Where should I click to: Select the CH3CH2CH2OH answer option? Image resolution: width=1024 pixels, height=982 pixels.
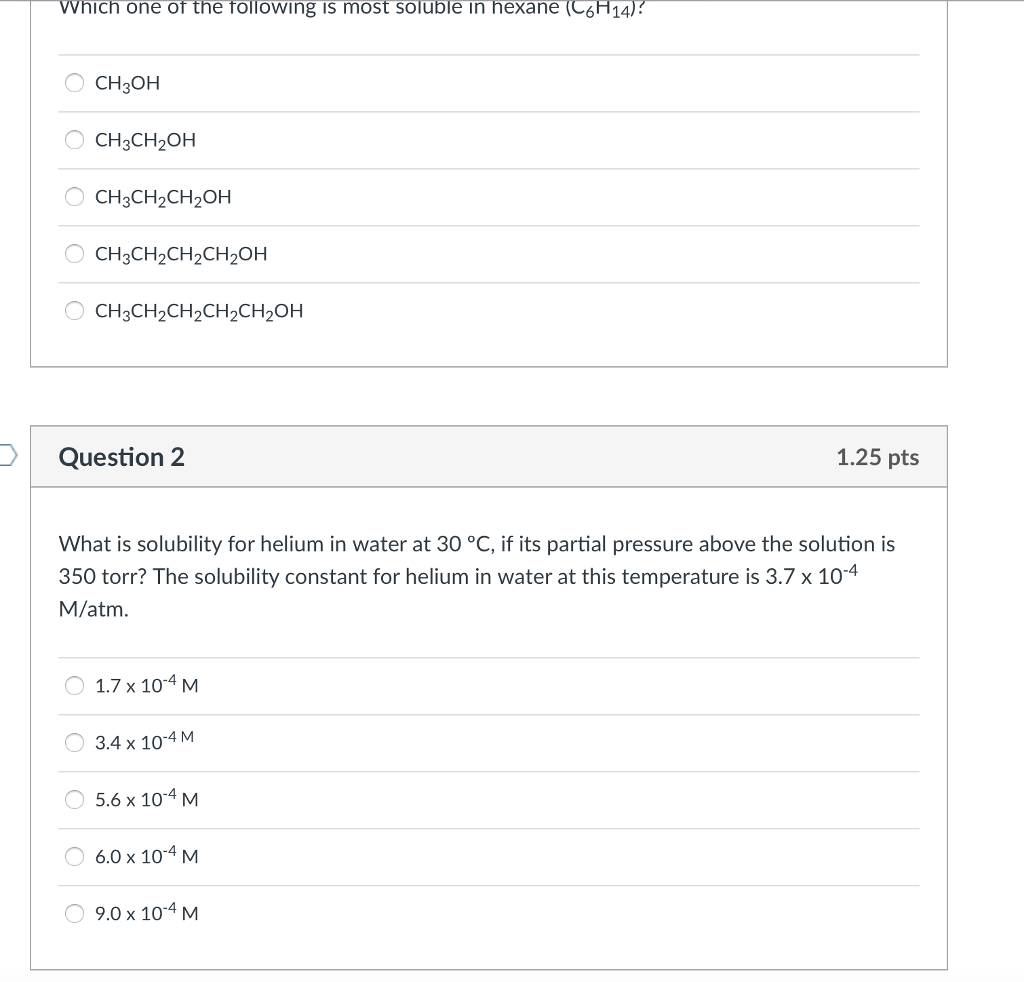tap(74, 197)
